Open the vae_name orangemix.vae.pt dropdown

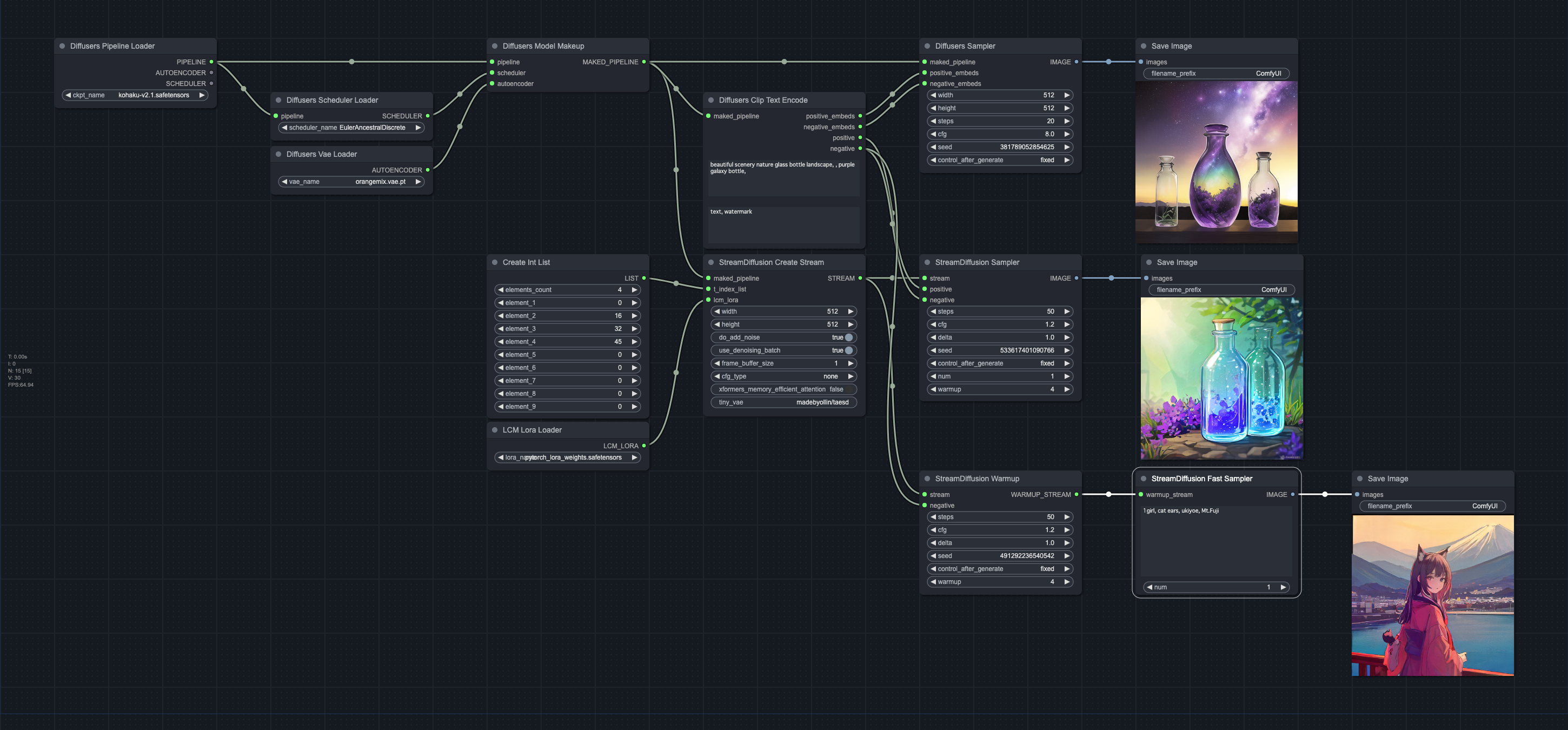(x=351, y=182)
